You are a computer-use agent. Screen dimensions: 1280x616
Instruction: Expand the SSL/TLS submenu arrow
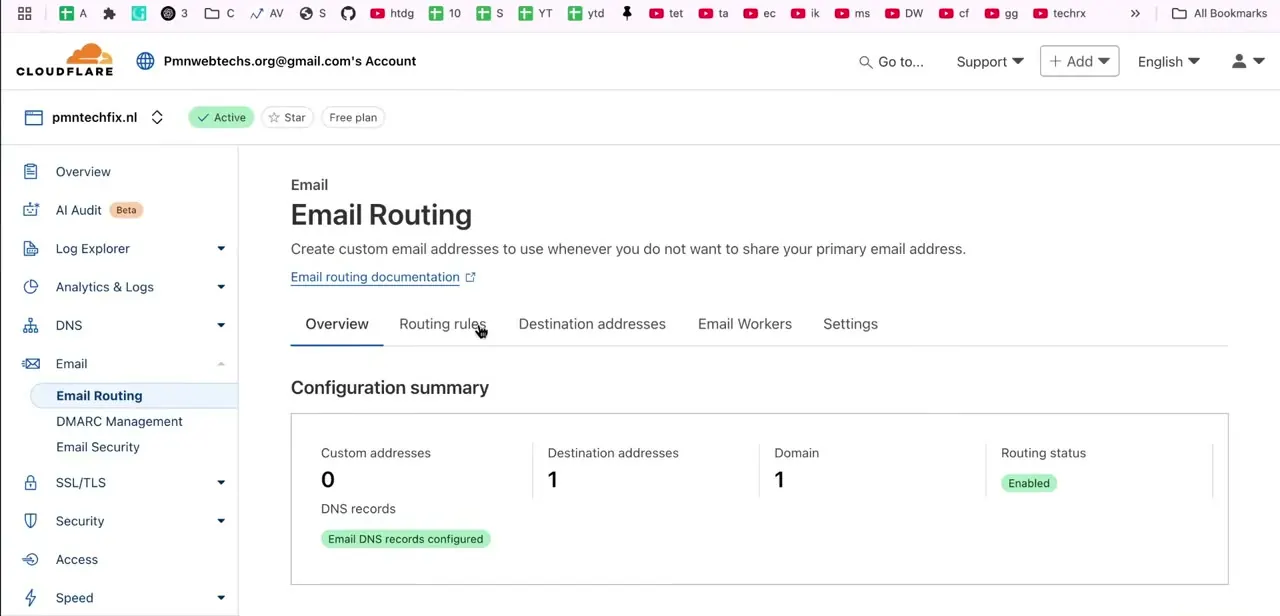[x=221, y=483]
